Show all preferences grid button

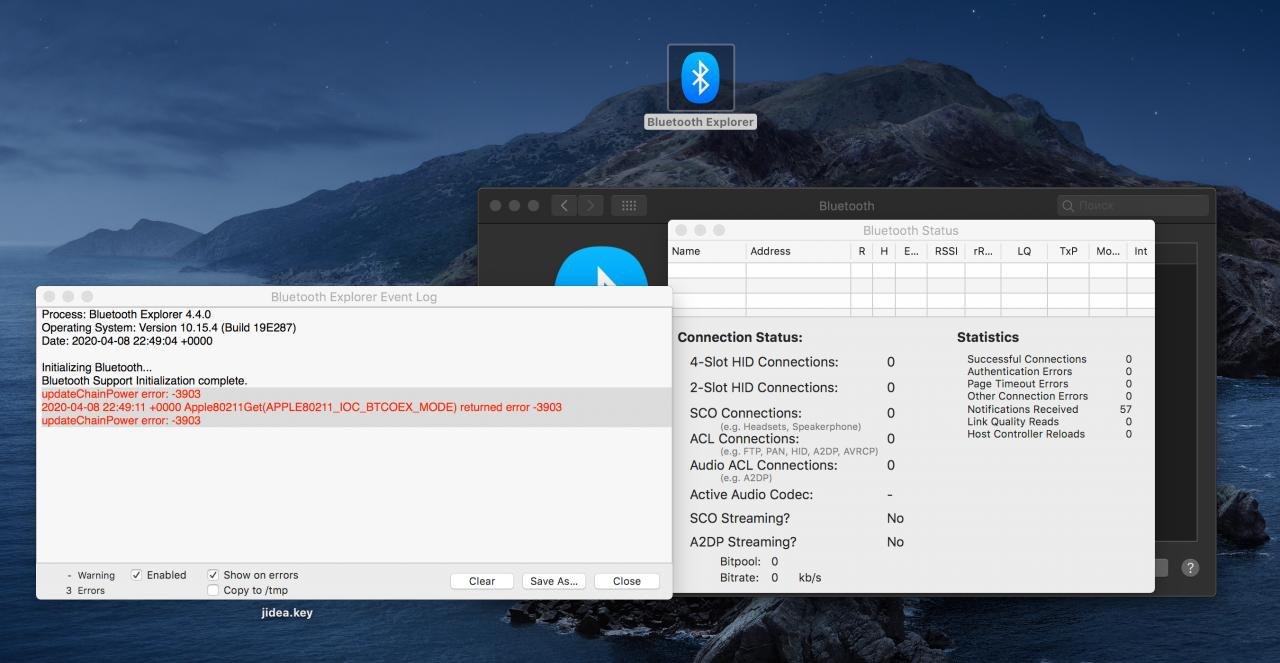[x=629, y=205]
